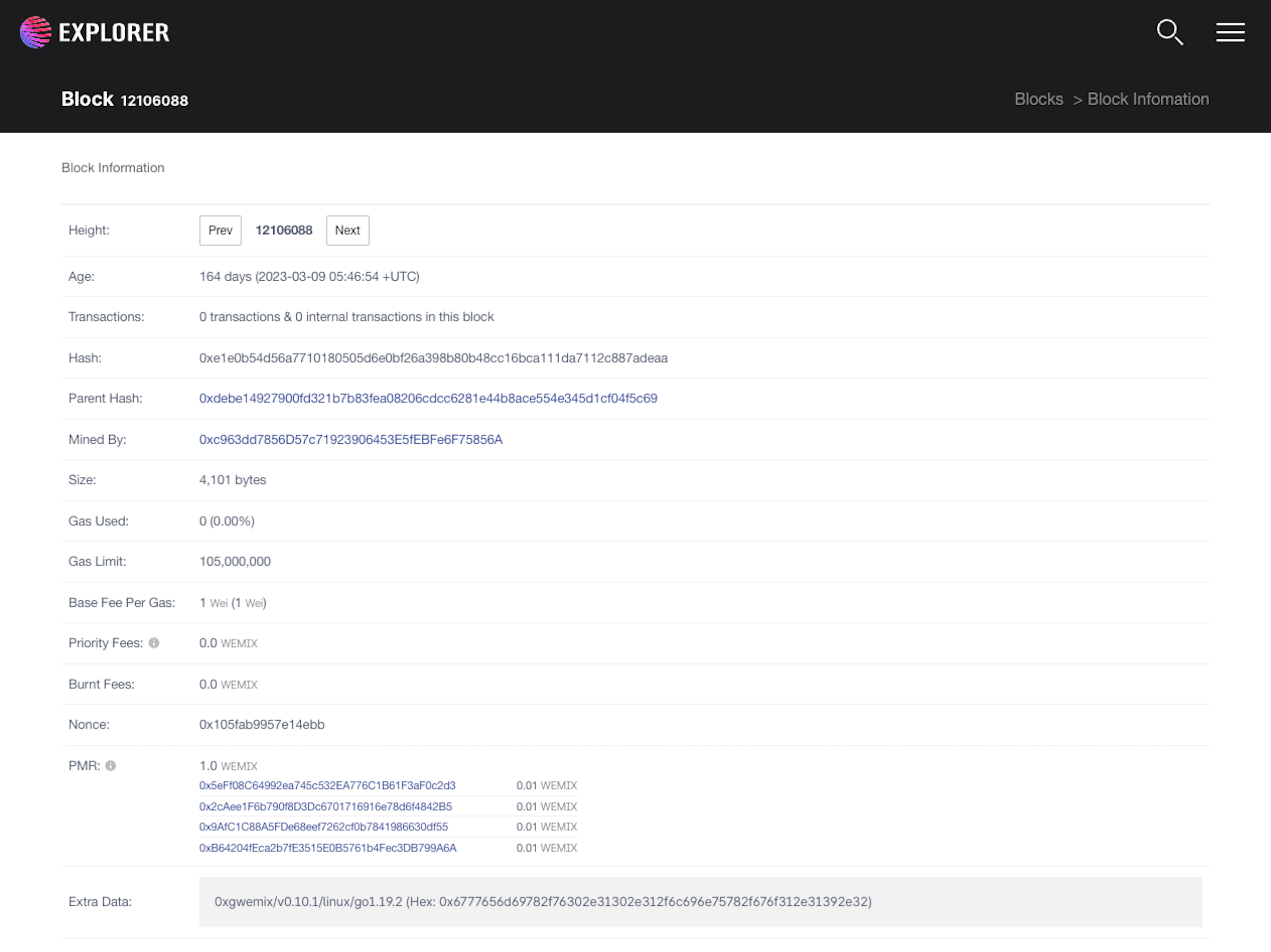The image size is (1271, 952).
Task: Open PMR address 0xB64204fEca2b7f...
Action: click(x=328, y=848)
